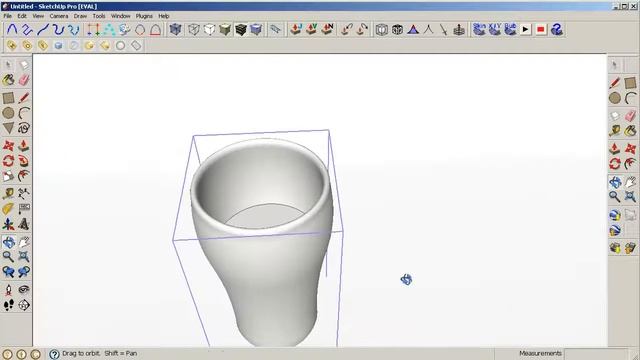Select the Push/Pull tool in left toolbar
Image resolution: width=640 pixels, height=360 pixels.
coord(24,145)
